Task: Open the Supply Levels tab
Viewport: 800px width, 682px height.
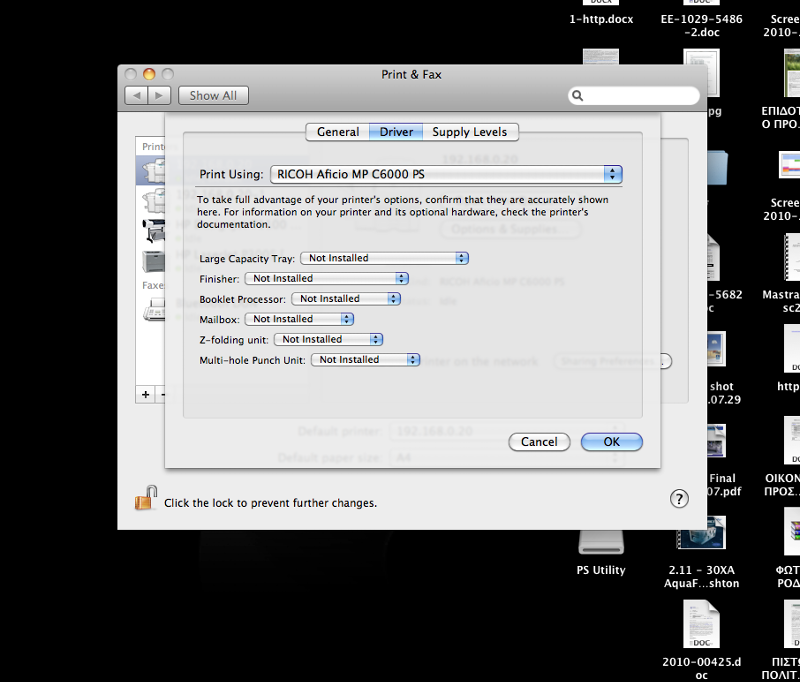Action: [x=470, y=132]
